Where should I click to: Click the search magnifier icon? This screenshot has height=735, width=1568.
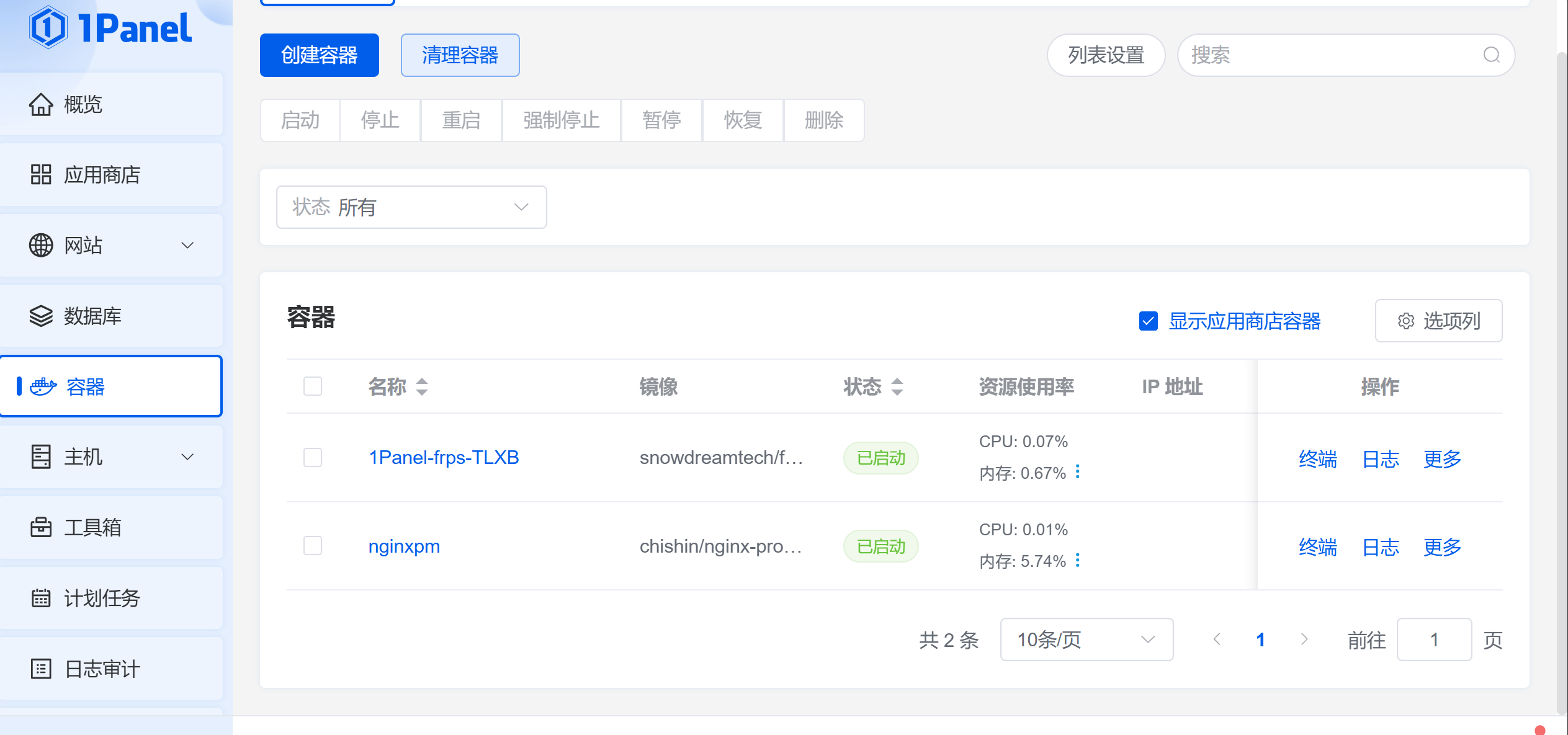click(1491, 55)
